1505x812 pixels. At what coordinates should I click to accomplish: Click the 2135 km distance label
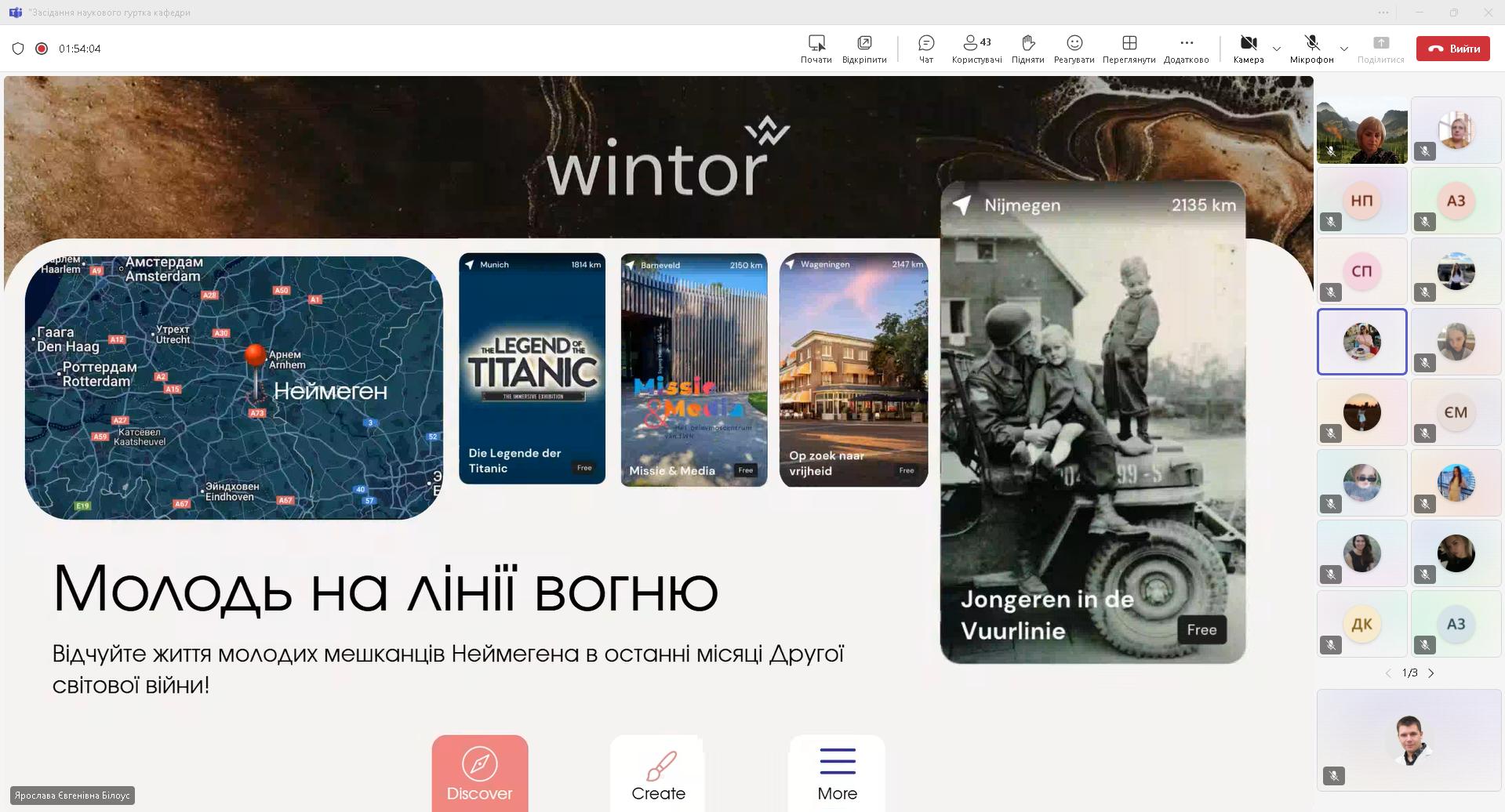1203,205
